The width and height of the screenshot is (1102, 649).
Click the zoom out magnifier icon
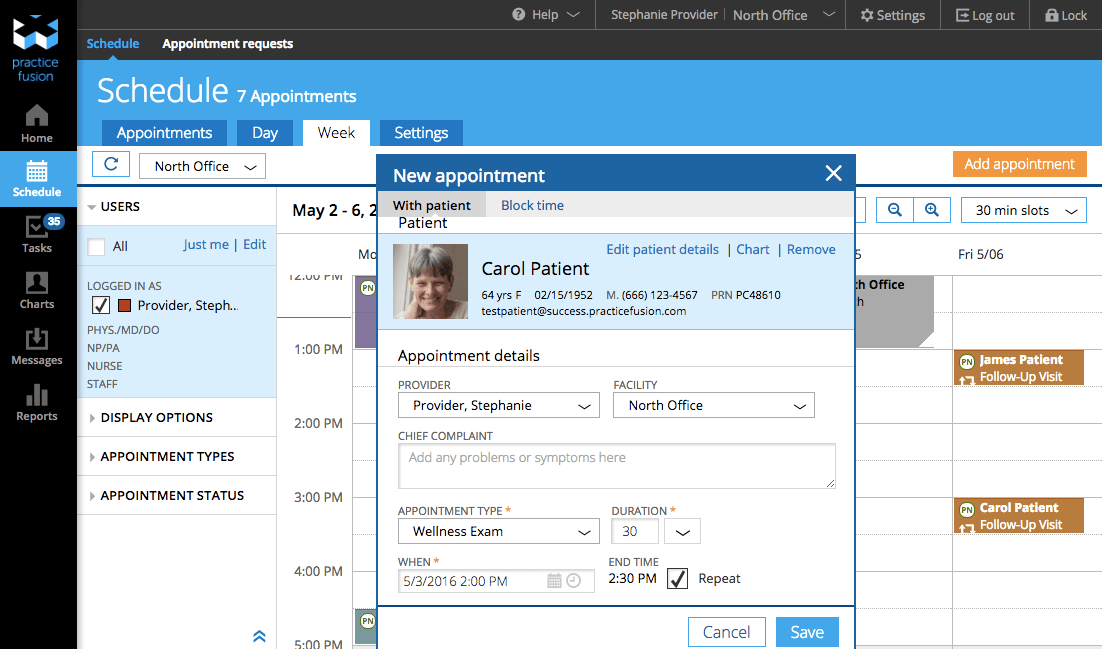[895, 210]
